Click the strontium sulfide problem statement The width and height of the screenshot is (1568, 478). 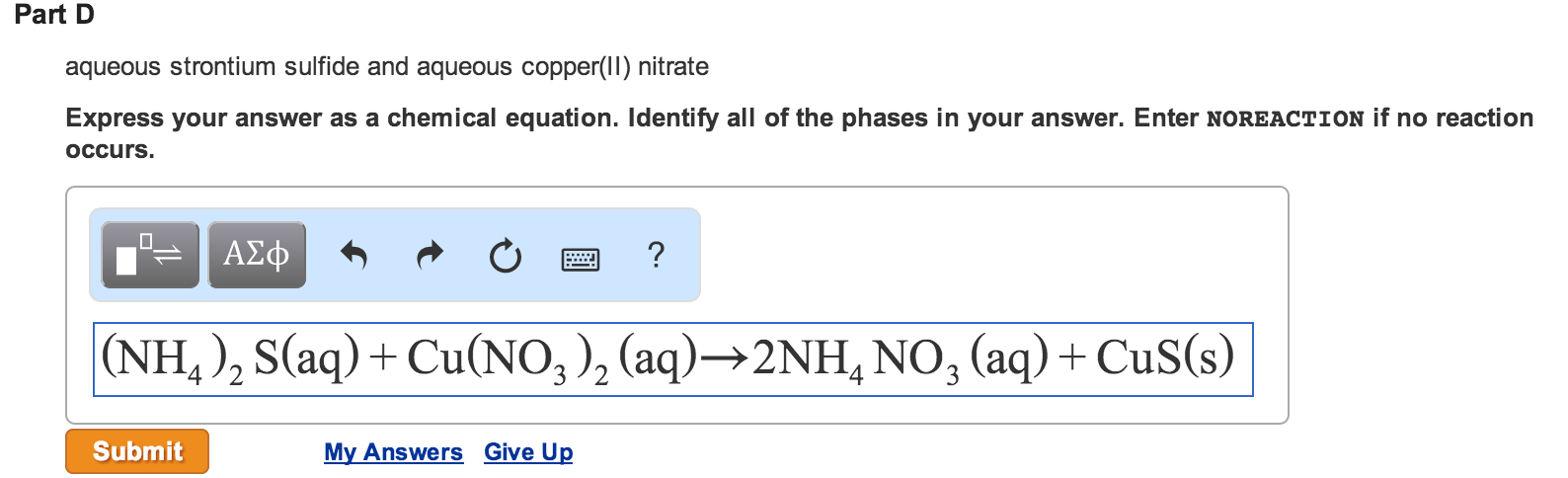click(387, 66)
